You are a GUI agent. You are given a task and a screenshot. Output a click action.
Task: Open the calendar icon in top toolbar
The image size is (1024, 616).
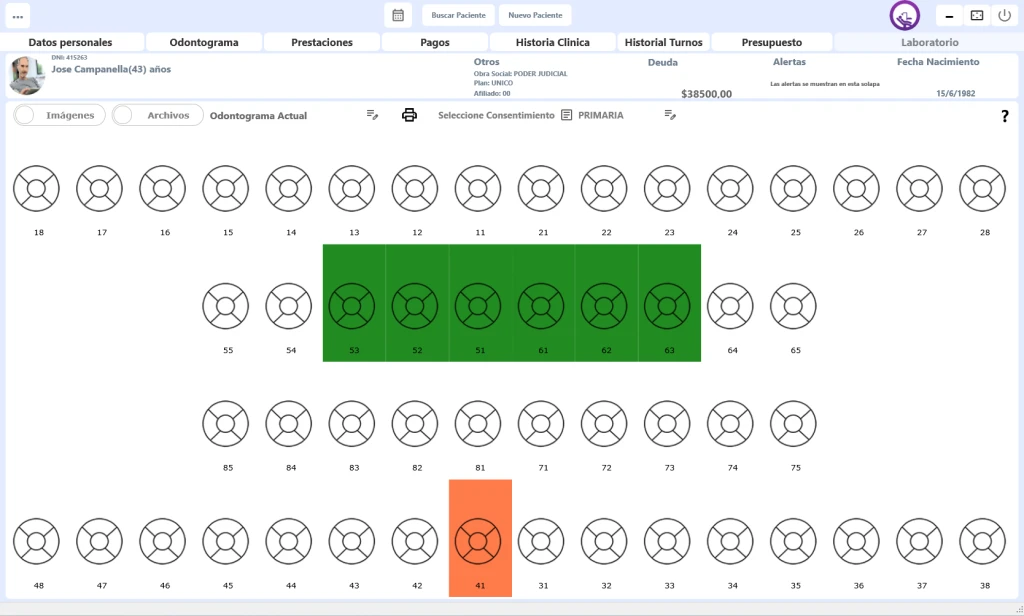coord(398,15)
